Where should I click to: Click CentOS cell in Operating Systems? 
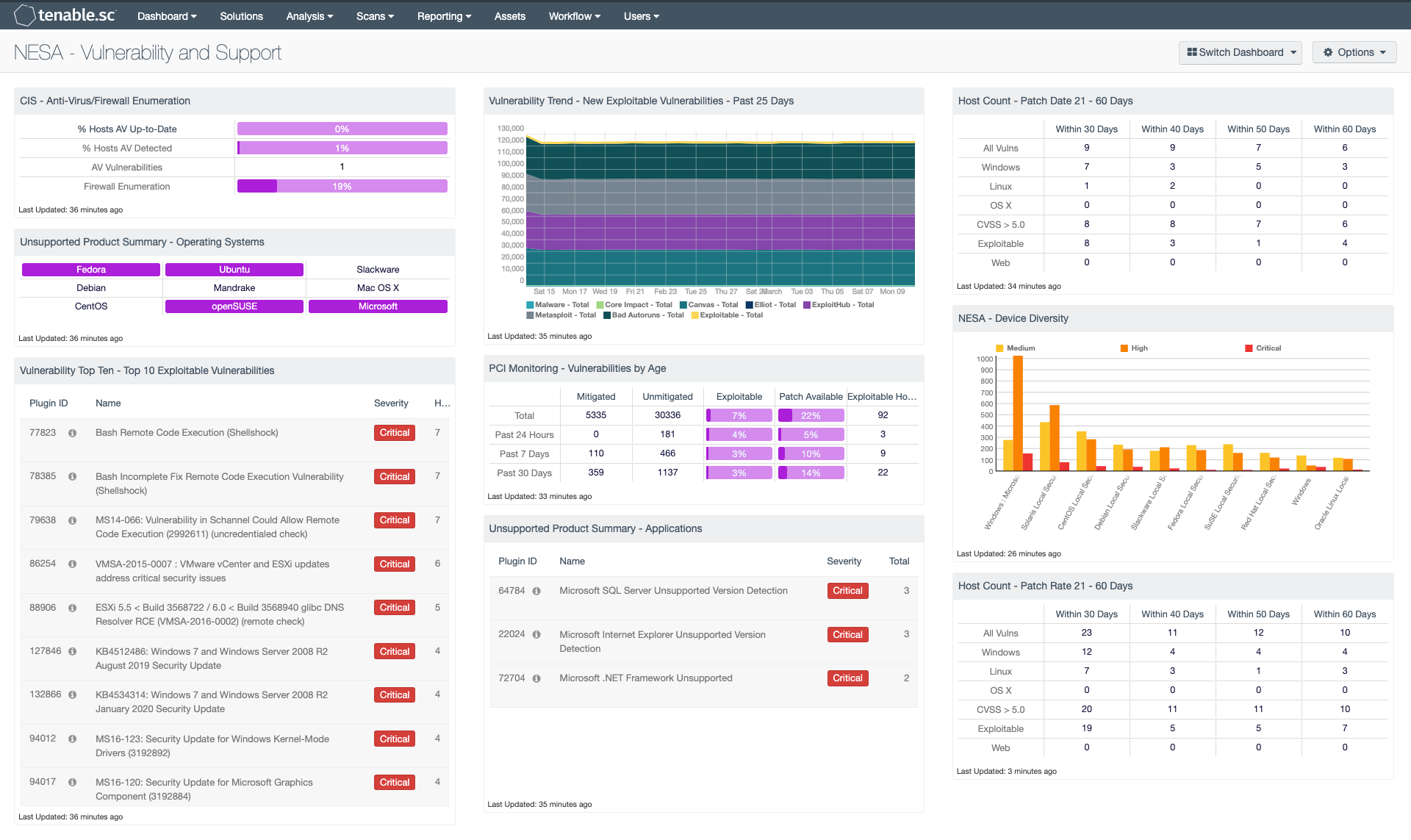(x=91, y=306)
